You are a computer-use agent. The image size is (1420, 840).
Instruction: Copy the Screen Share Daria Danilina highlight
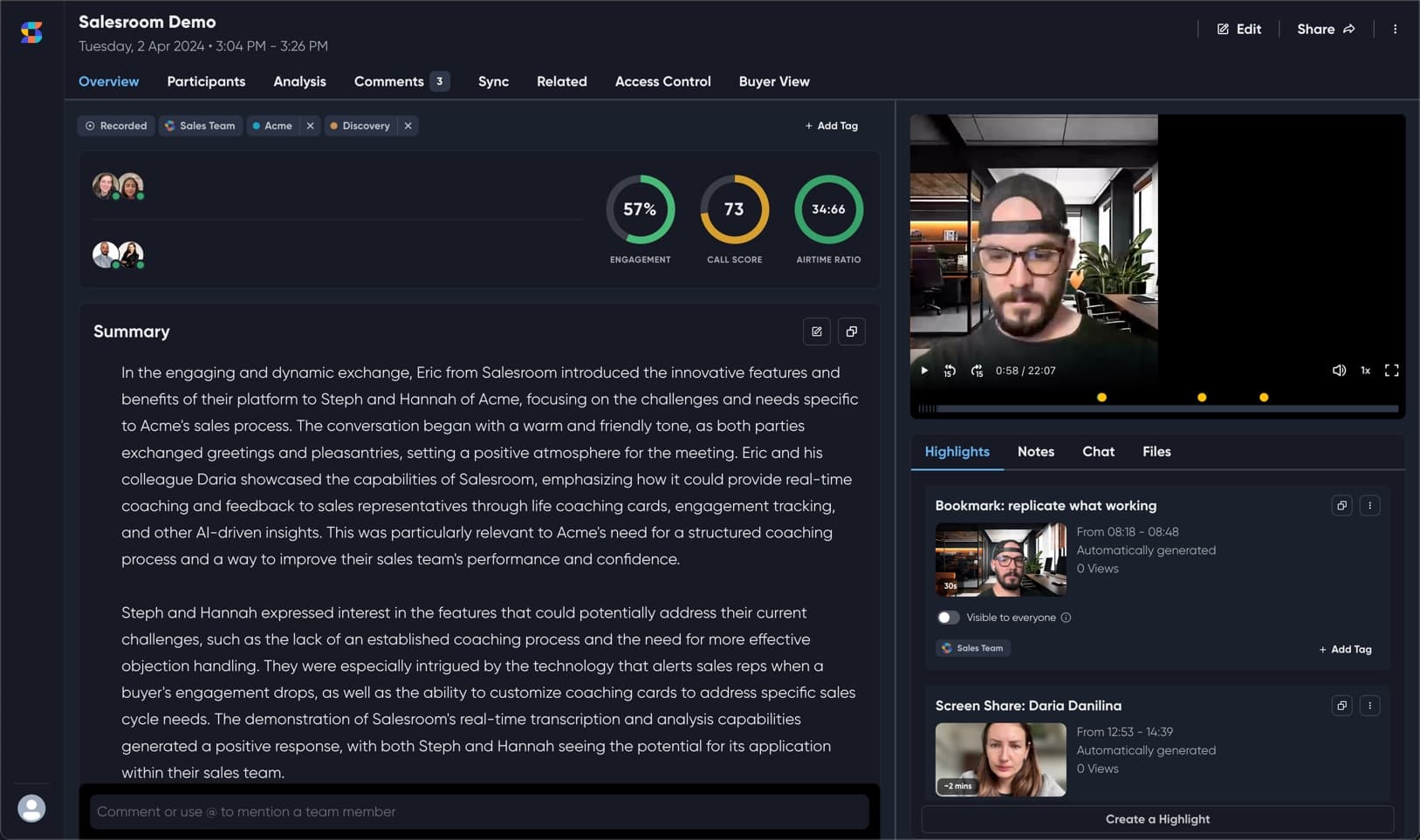click(1342, 706)
